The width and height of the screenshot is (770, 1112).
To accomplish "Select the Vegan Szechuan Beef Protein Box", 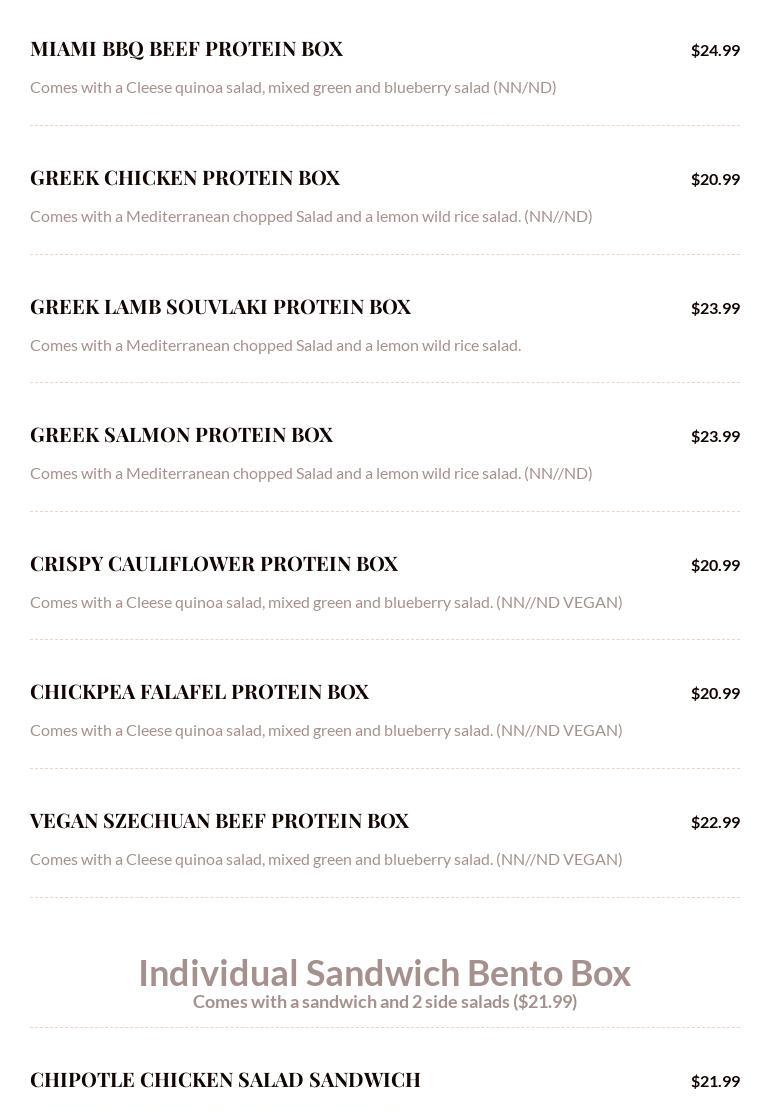I will coord(219,821).
